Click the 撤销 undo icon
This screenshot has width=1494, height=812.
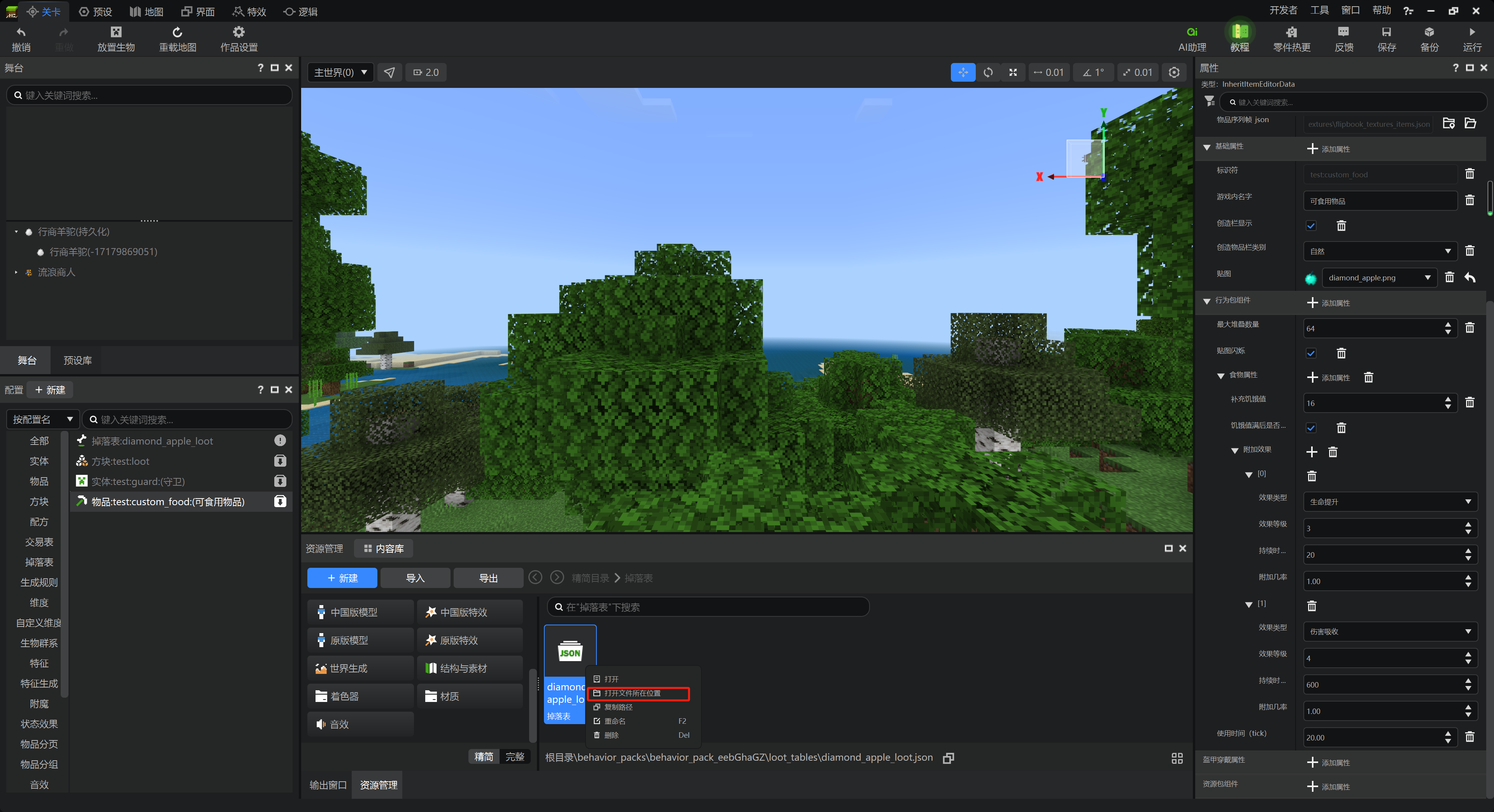click(x=21, y=32)
